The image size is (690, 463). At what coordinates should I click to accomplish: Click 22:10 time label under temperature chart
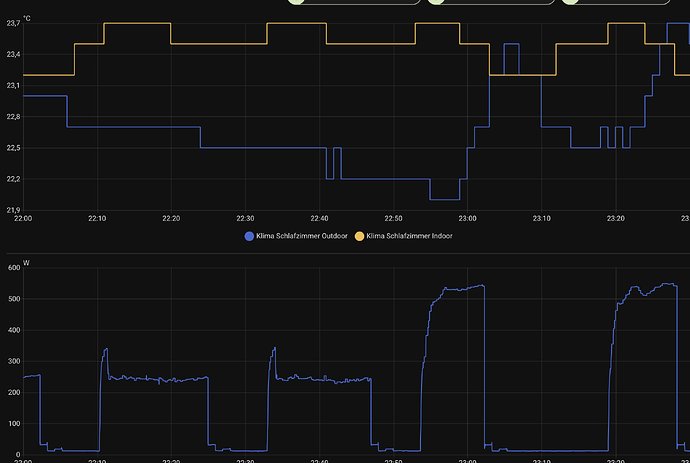97,218
